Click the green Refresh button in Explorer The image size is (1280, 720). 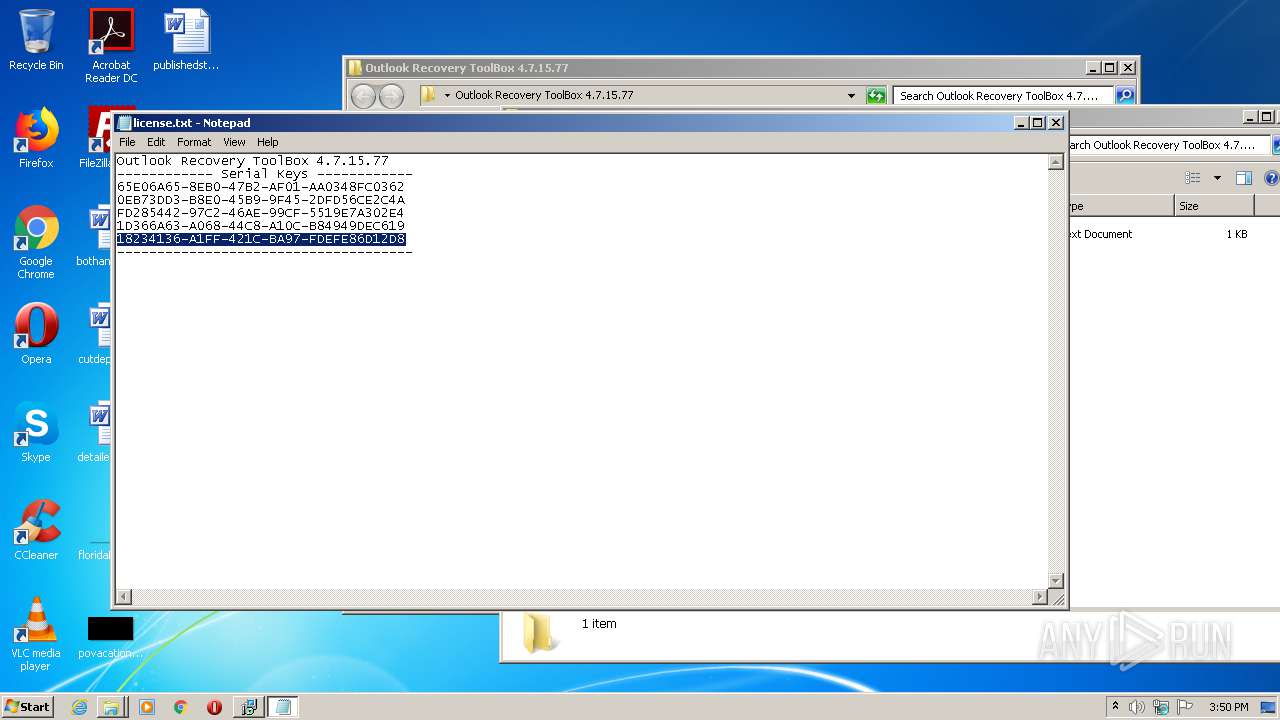coord(876,96)
